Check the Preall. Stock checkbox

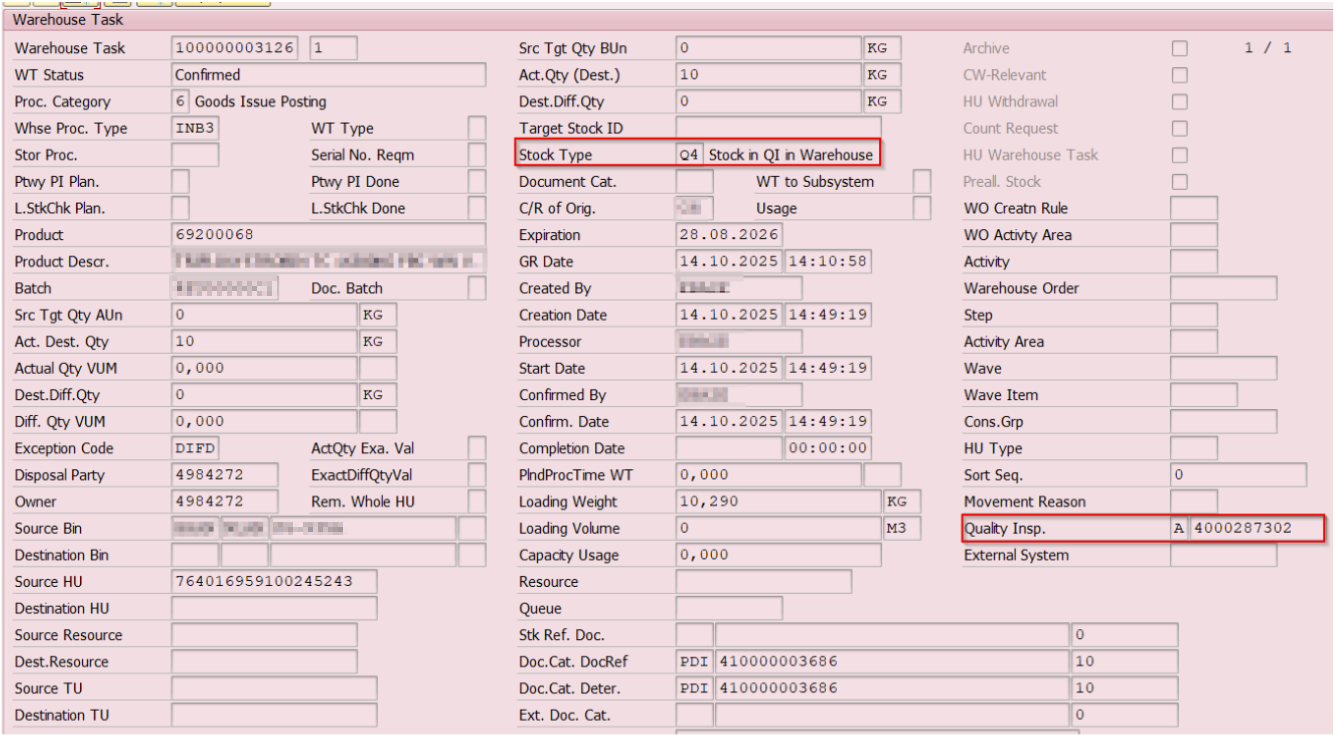[x=1180, y=182]
